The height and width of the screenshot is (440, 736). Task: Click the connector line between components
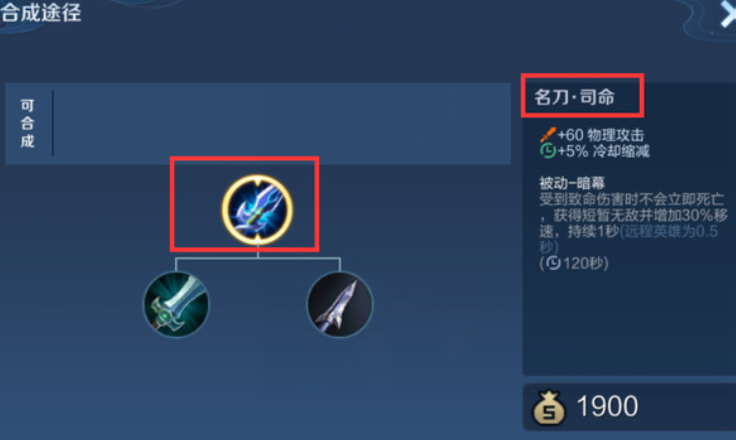click(x=258, y=258)
